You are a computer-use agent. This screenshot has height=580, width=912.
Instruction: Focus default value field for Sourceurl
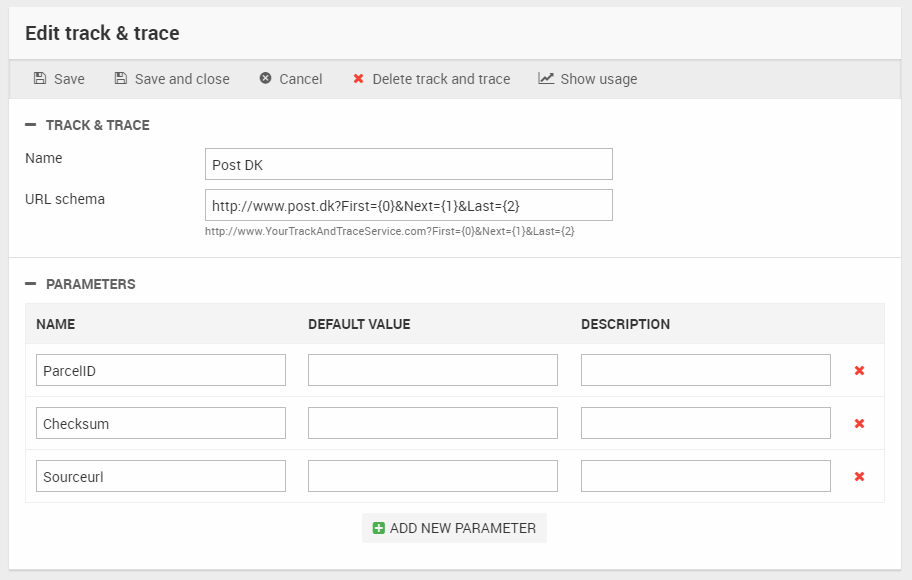pyautogui.click(x=432, y=476)
